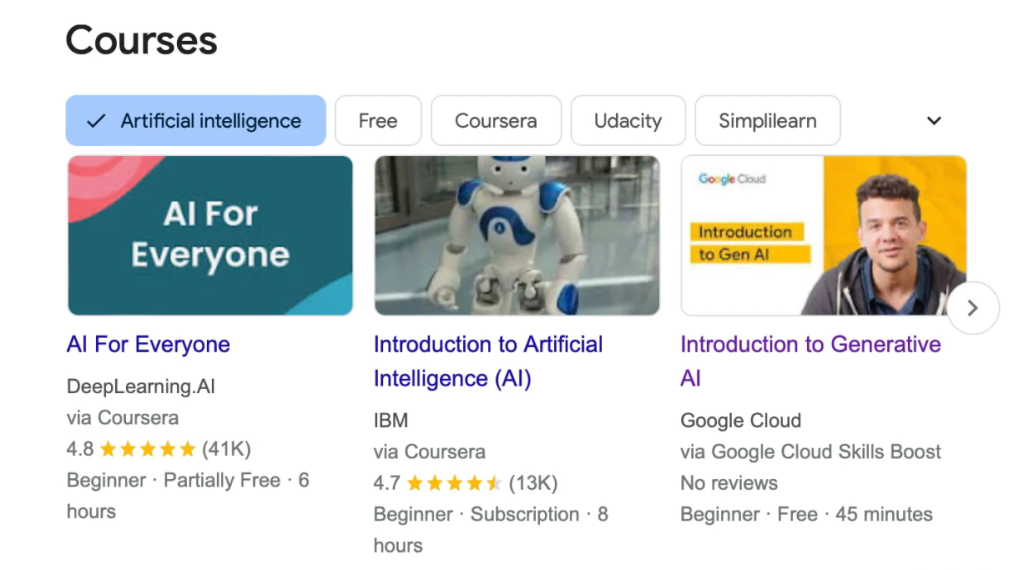Open Introduction to Generative AI link

[x=810, y=361]
